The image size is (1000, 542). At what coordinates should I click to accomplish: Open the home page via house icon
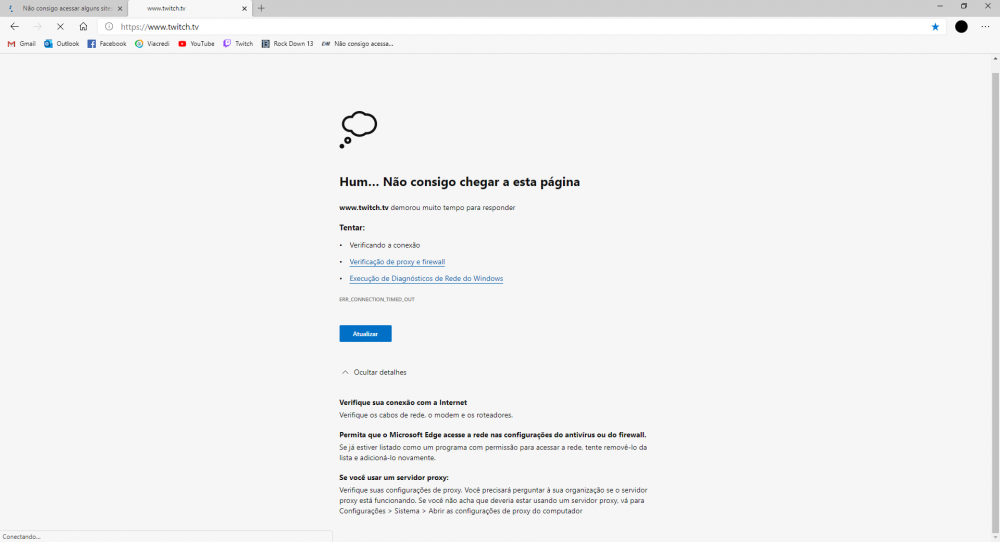coord(83,27)
